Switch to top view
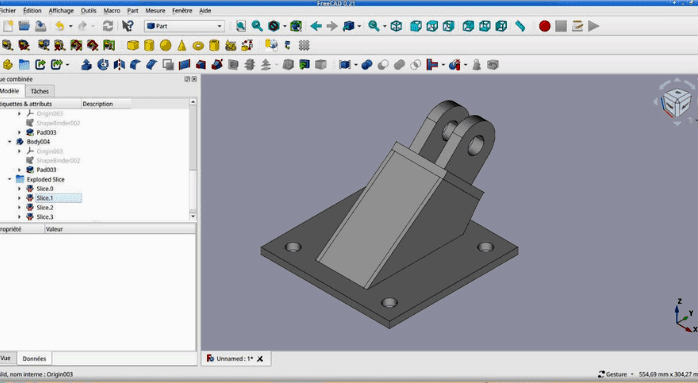 pyautogui.click(x=432, y=26)
